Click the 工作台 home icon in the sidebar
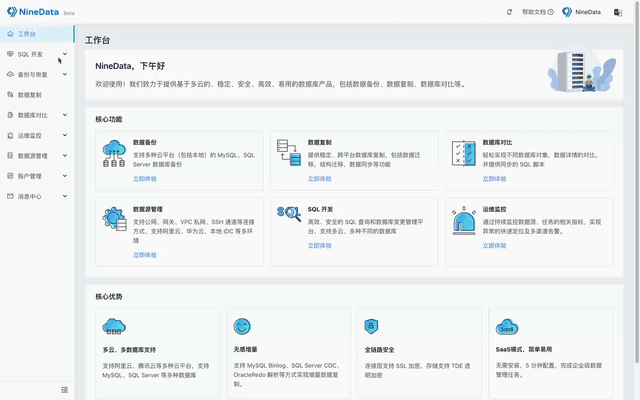The image size is (640, 400). pyautogui.click(x=10, y=34)
